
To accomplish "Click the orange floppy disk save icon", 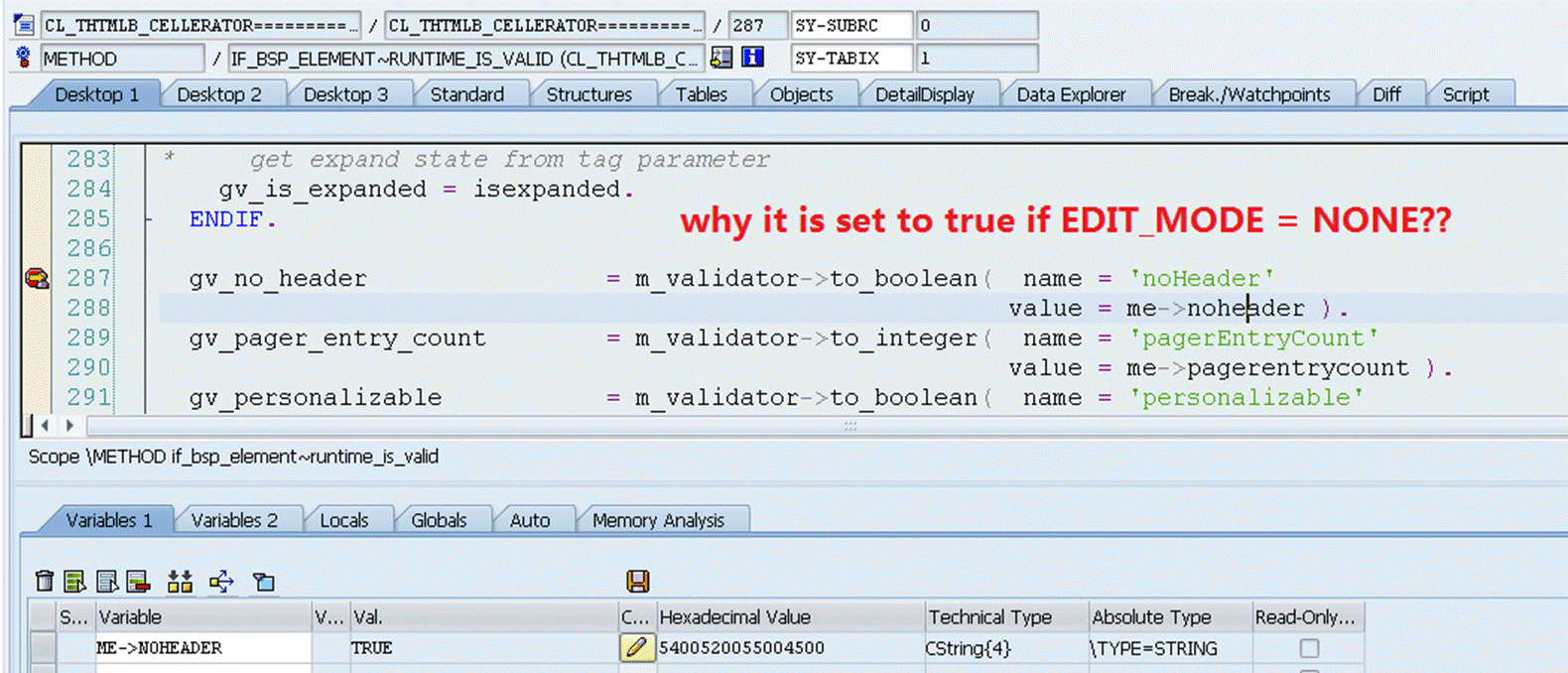I will coord(637,581).
